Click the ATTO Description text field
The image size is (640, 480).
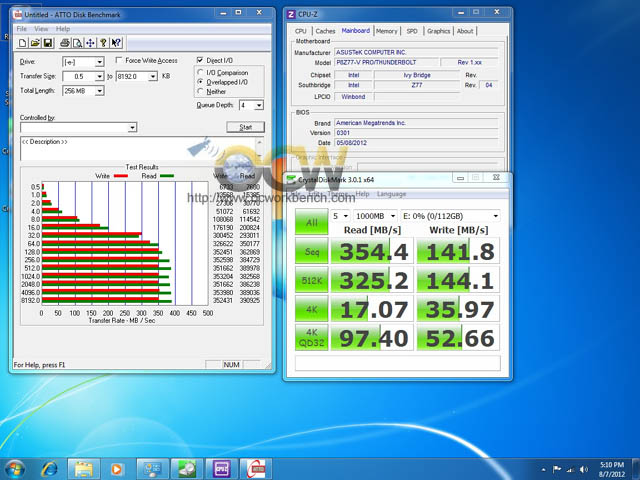(x=138, y=149)
